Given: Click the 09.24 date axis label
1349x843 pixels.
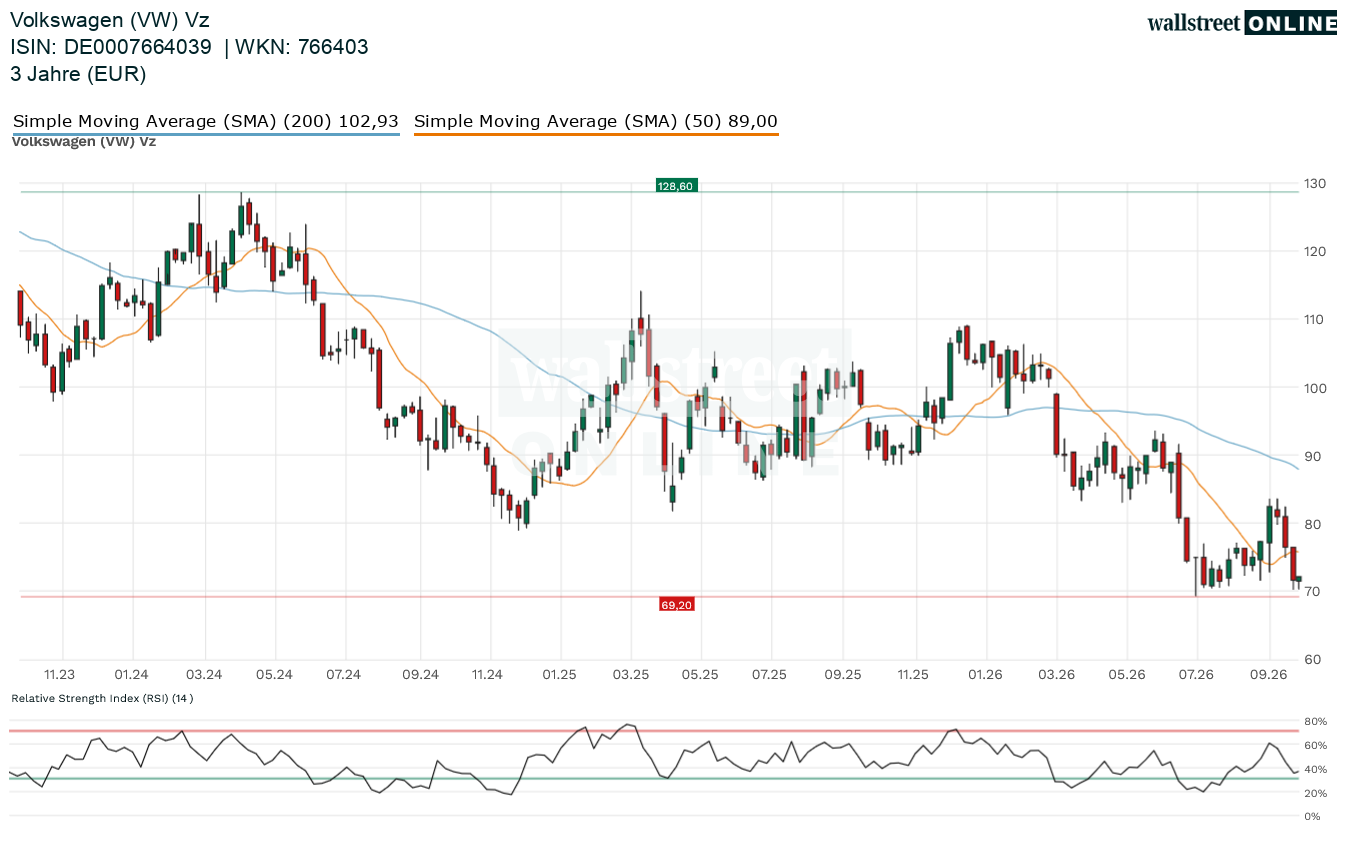Looking at the screenshot, I should [420, 675].
